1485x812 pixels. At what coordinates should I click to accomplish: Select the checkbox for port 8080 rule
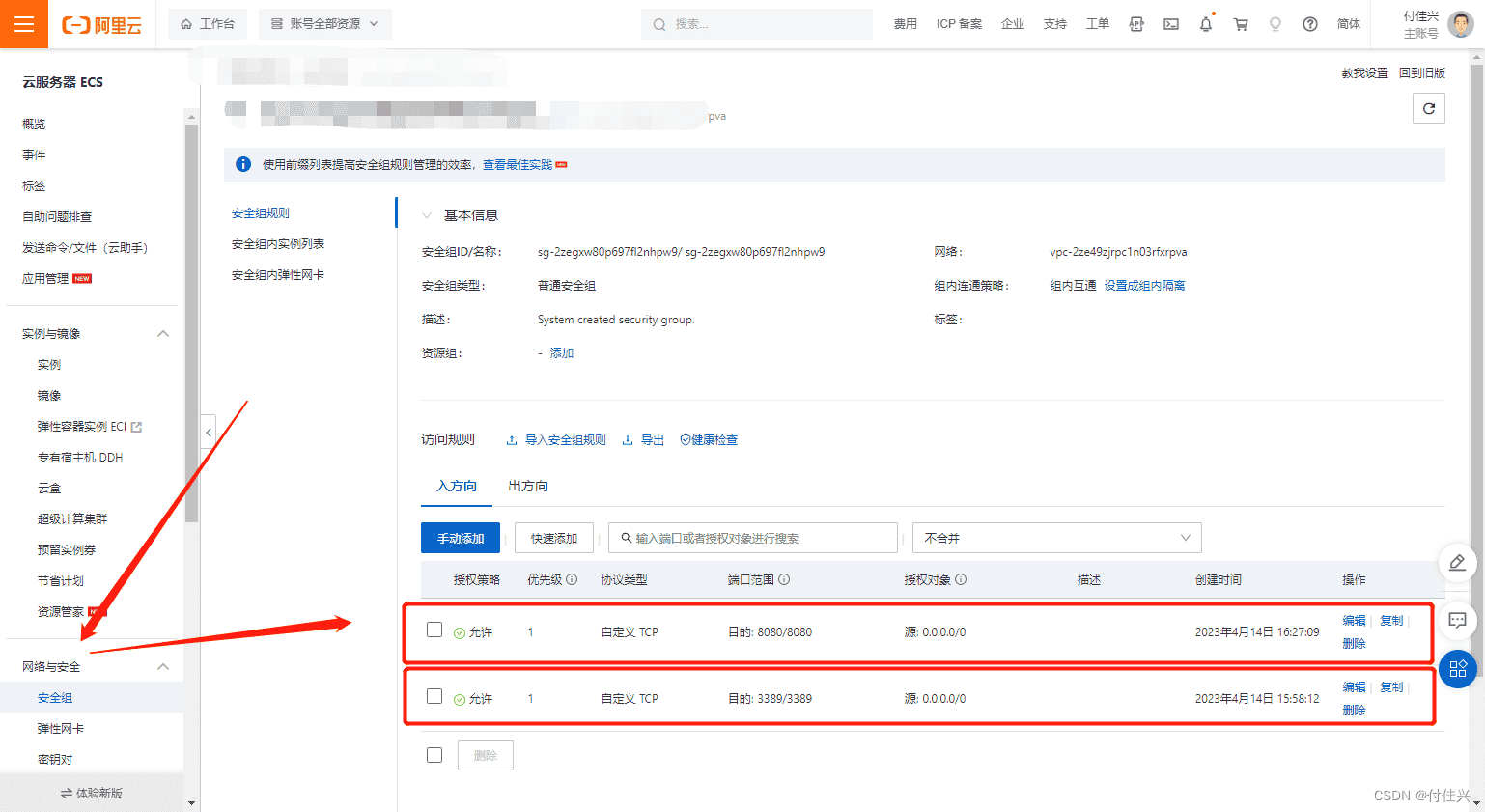tap(434, 630)
